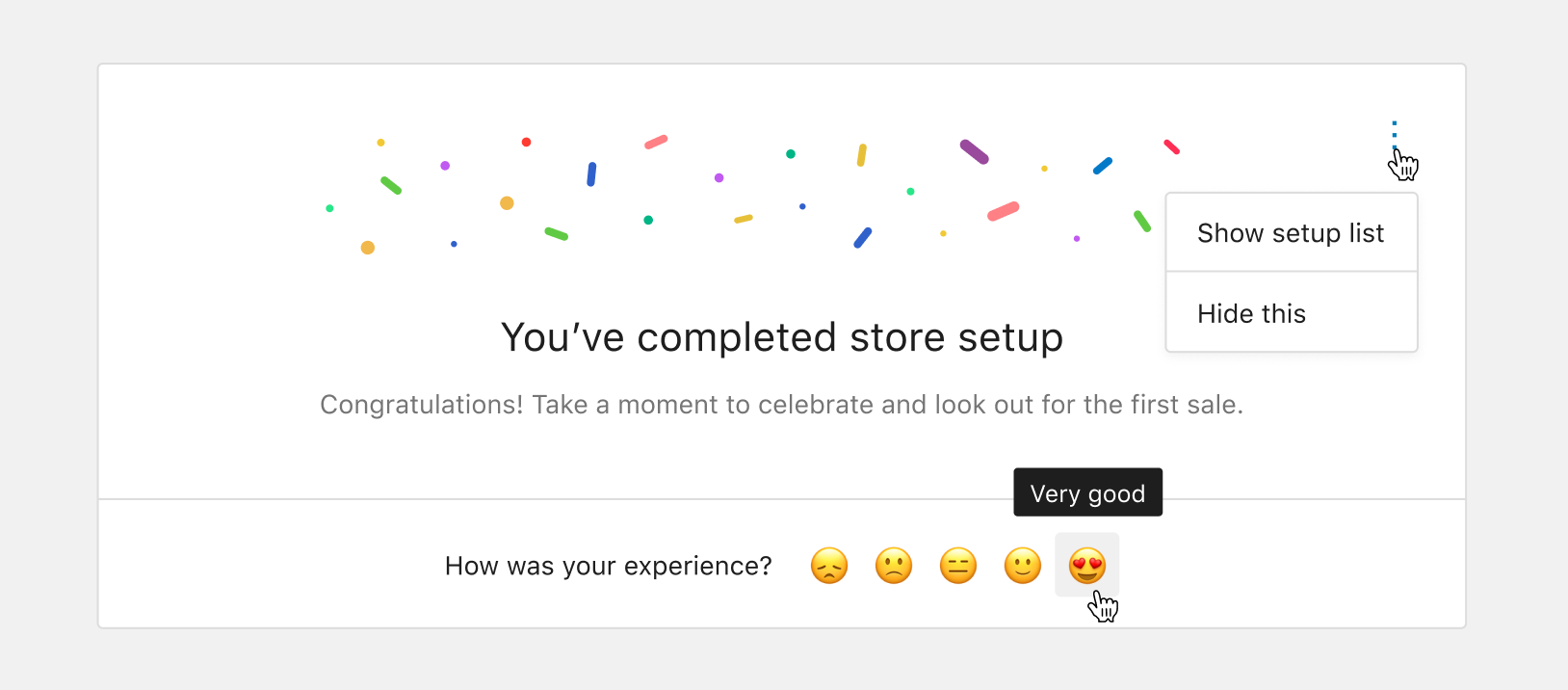Hide the store setup completion card
Viewport: 1568px width, 690px height.
[1251, 312]
